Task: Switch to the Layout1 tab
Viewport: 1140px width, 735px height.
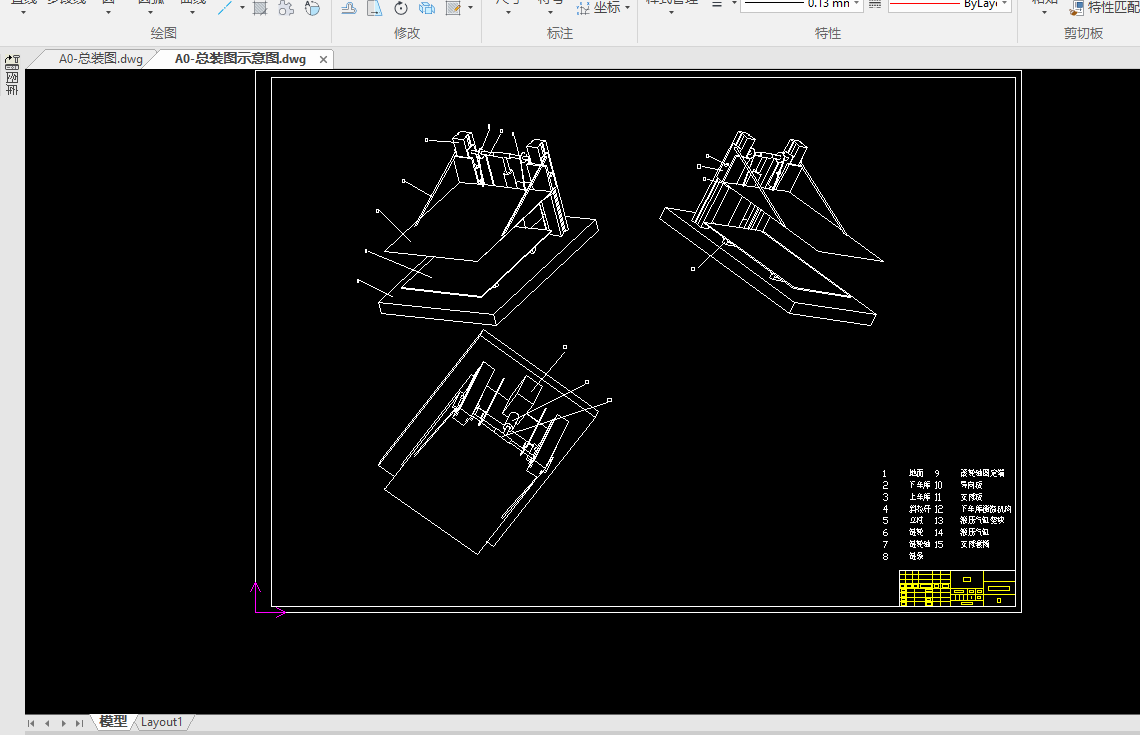Action: point(161,722)
